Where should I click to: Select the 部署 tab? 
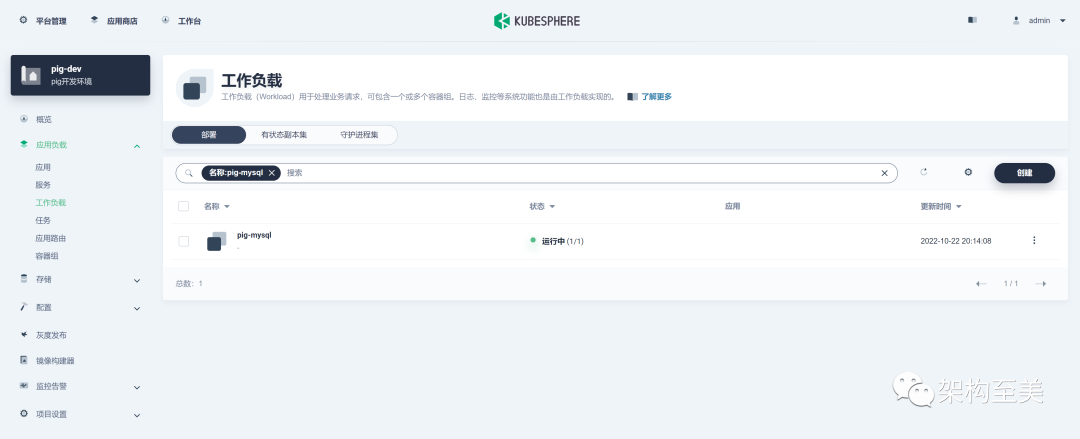pos(209,135)
